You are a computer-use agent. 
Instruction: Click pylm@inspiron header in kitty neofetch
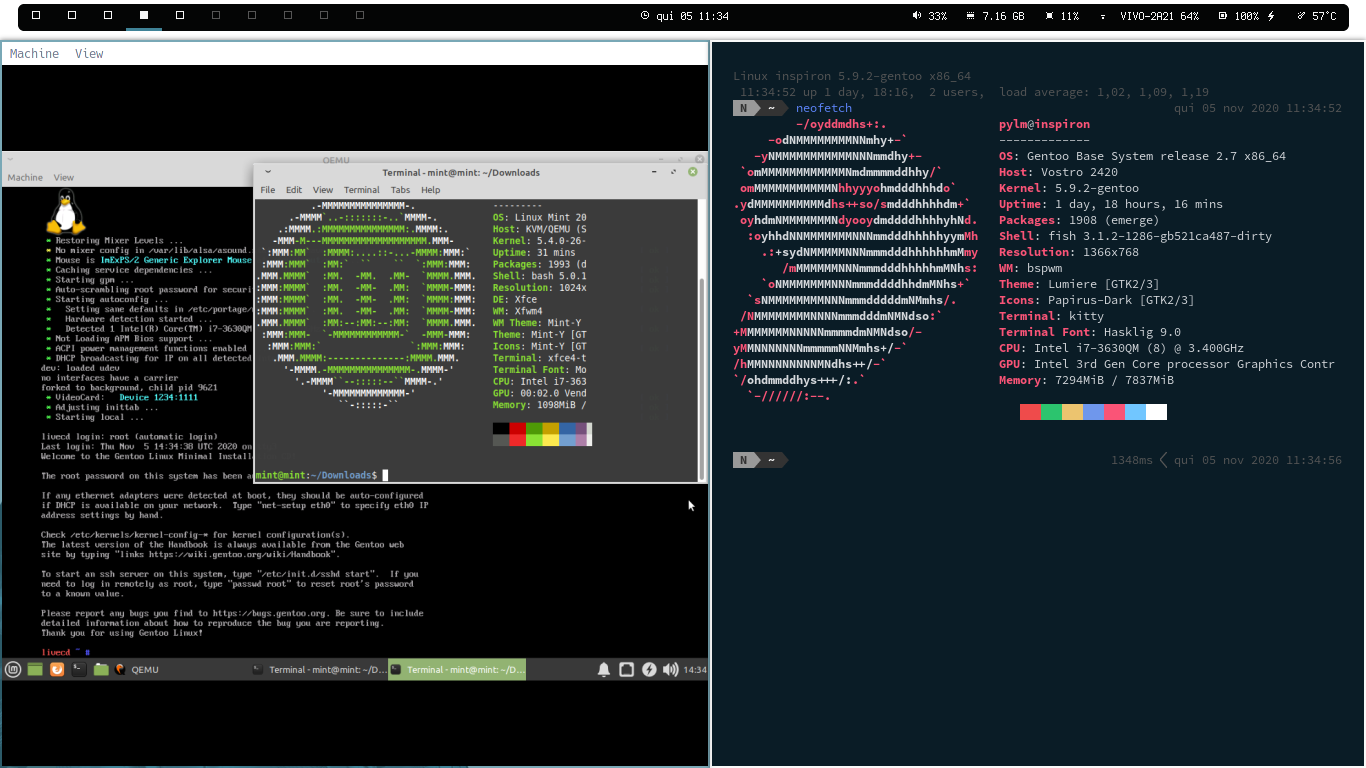pyautogui.click(x=1044, y=124)
